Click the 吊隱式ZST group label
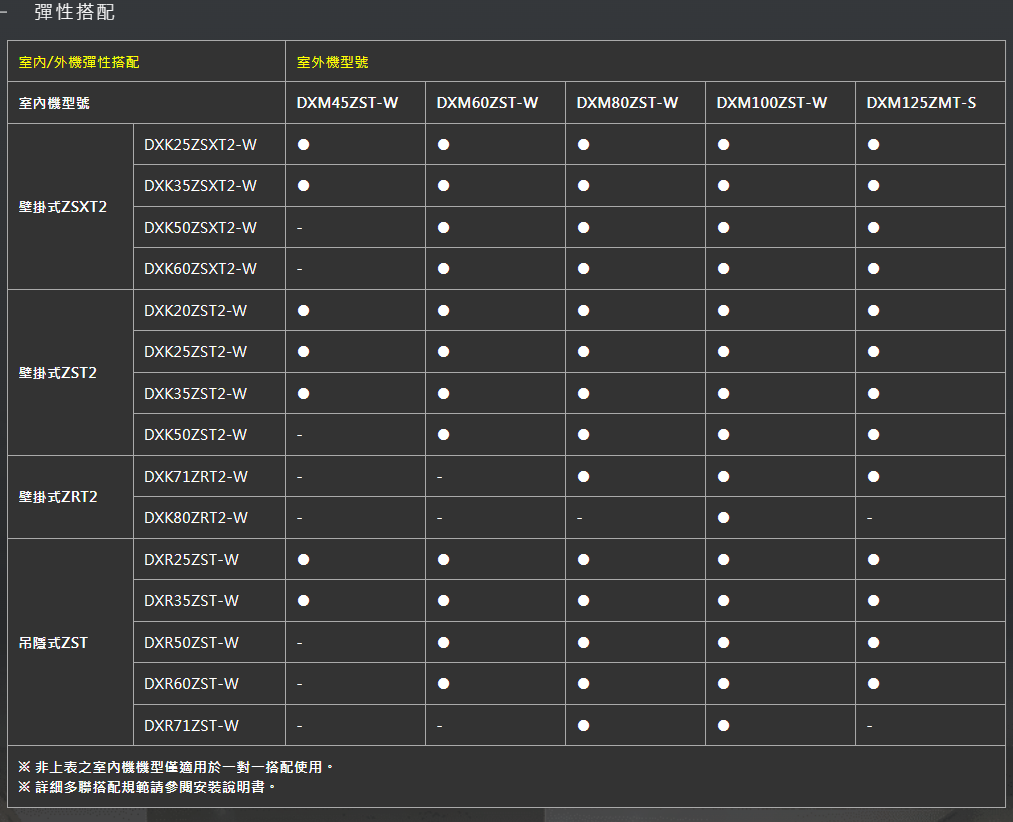The height and width of the screenshot is (822, 1013). click(x=53, y=643)
